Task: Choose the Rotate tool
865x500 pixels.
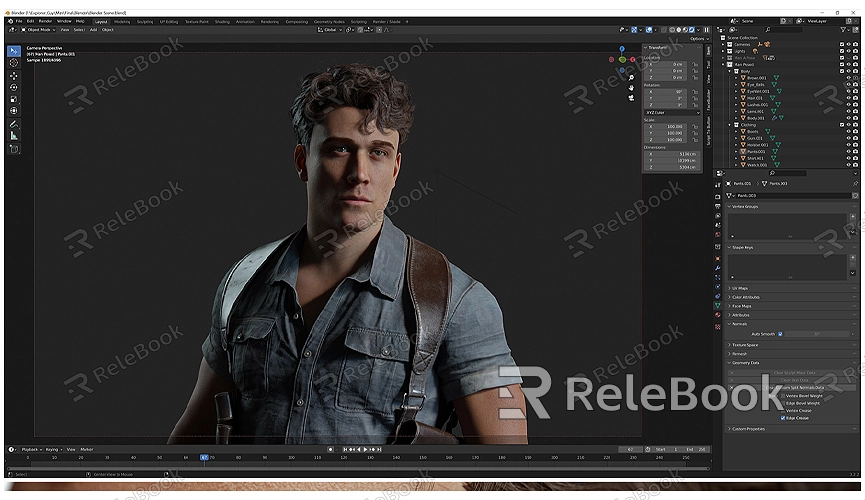Action: [14, 87]
